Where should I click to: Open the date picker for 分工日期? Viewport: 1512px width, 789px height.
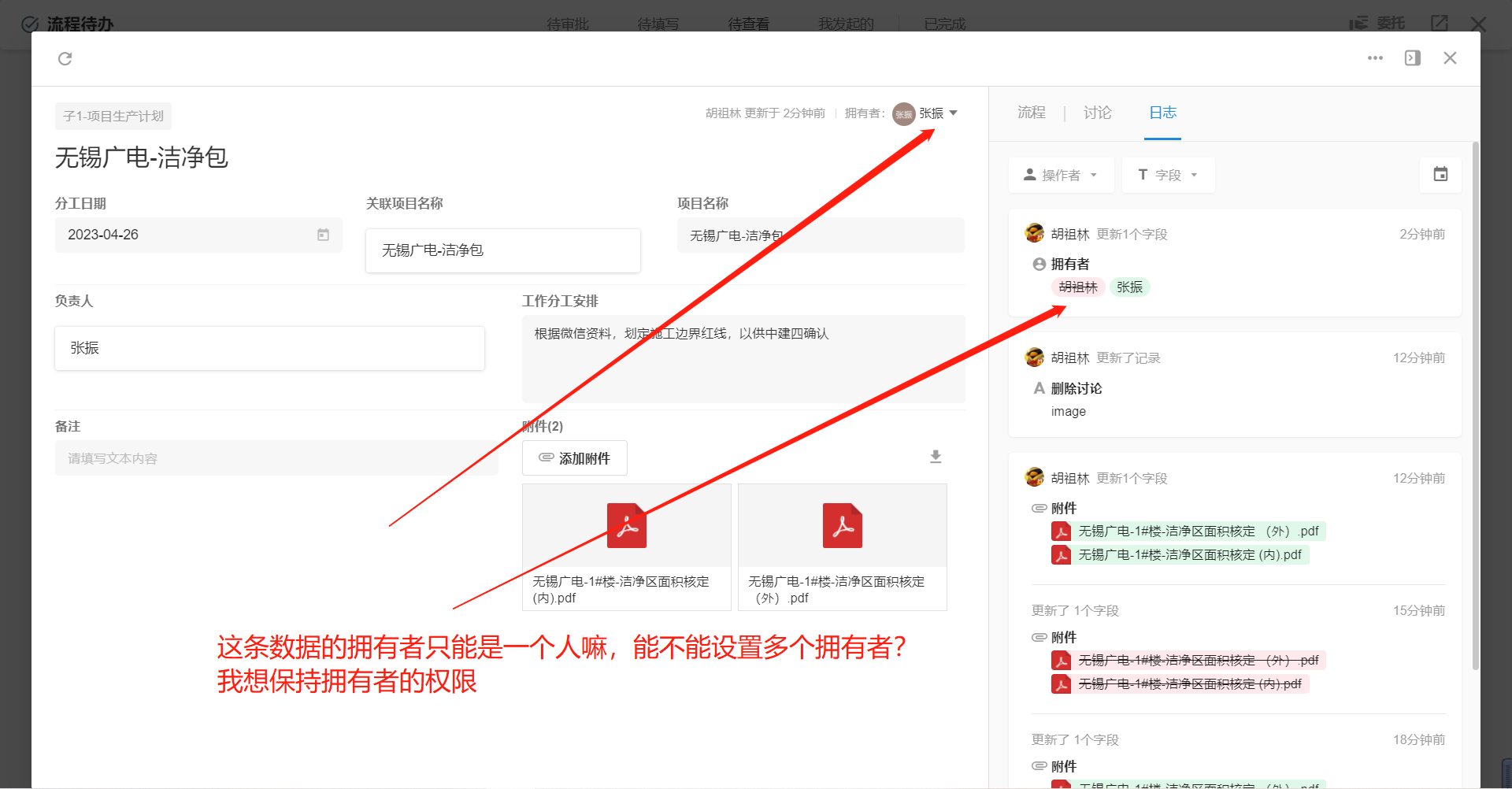[x=323, y=234]
